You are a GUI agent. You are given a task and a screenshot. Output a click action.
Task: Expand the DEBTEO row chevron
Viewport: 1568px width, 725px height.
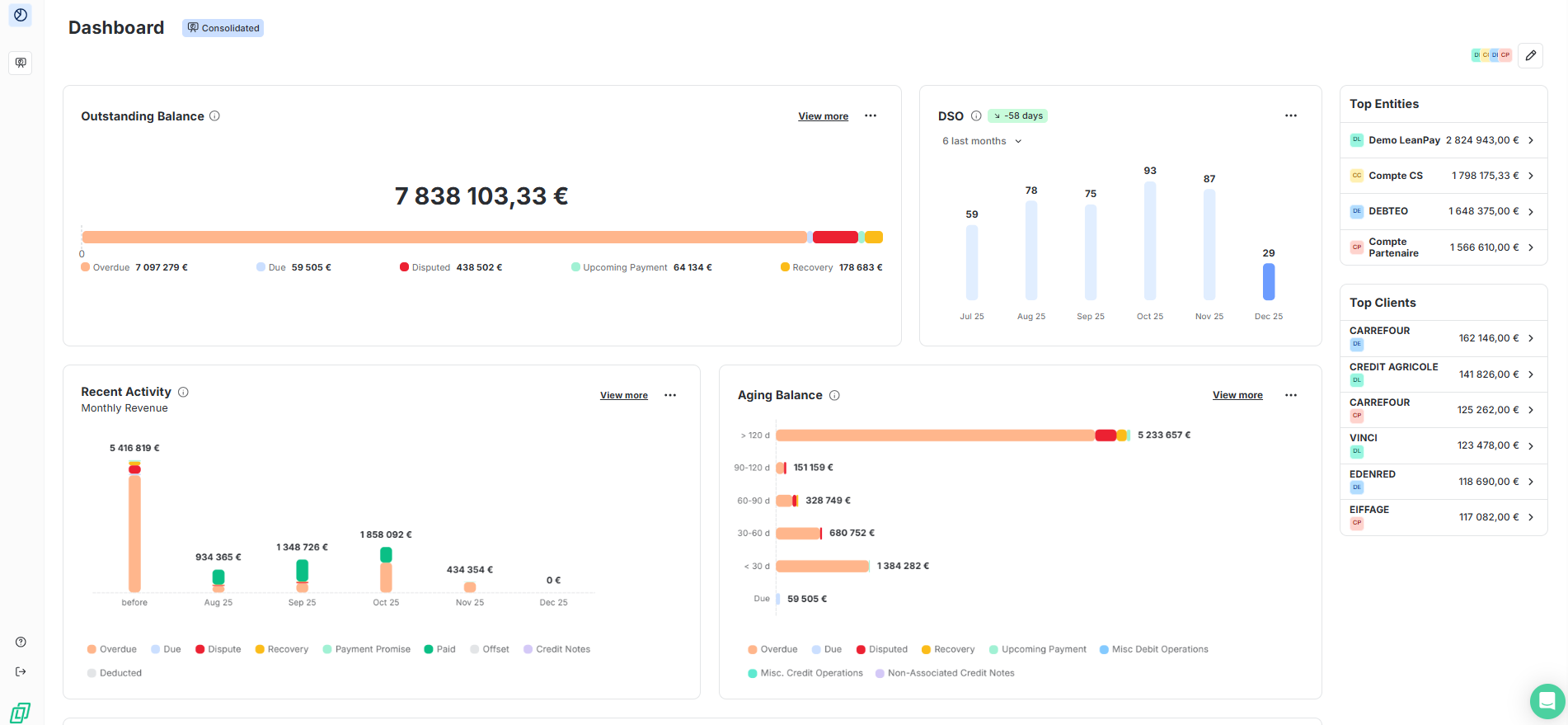tap(1531, 211)
